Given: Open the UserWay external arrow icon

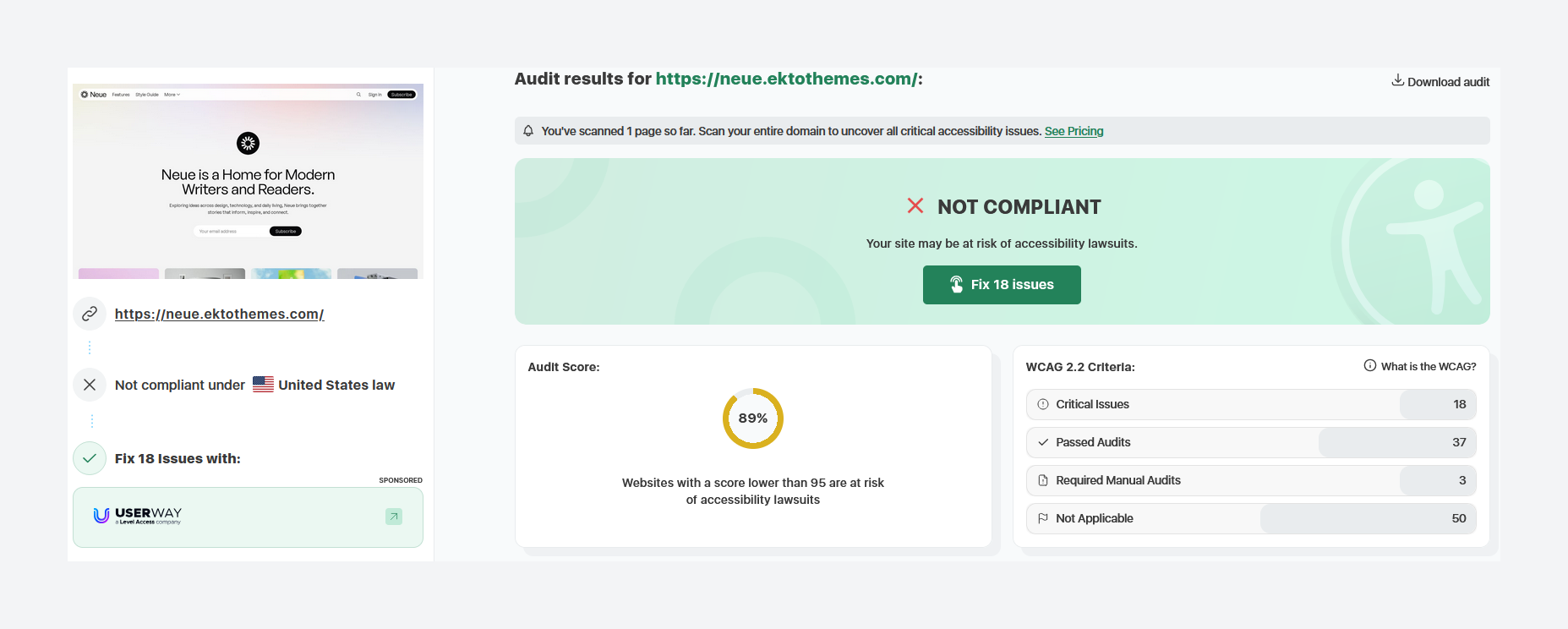Looking at the screenshot, I should click(394, 517).
